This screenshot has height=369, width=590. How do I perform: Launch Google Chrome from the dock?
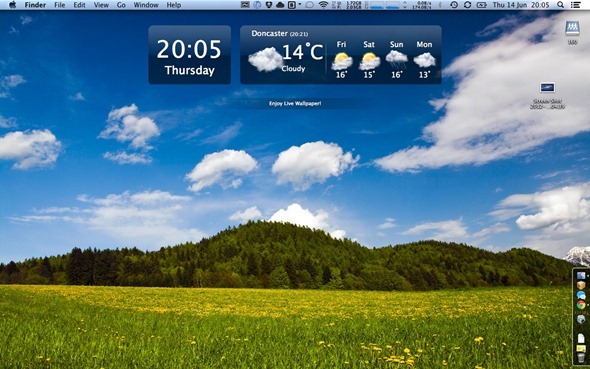[x=581, y=305]
